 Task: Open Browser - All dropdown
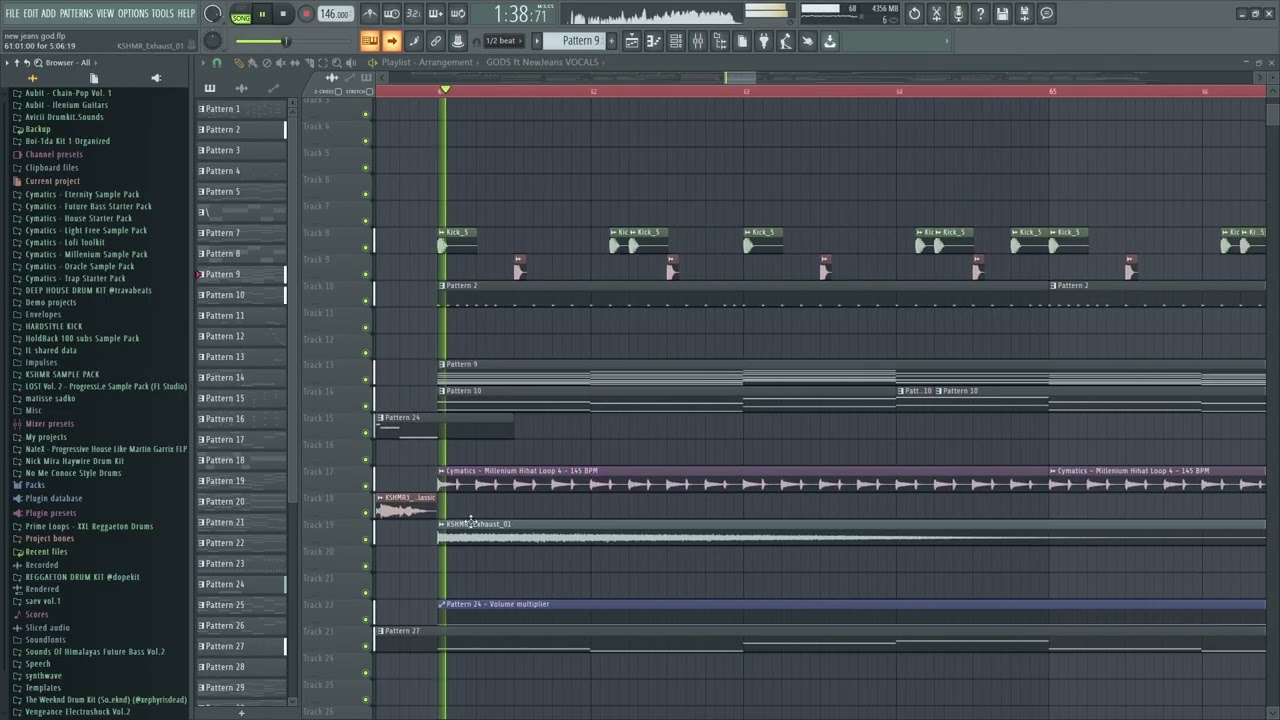coord(67,63)
